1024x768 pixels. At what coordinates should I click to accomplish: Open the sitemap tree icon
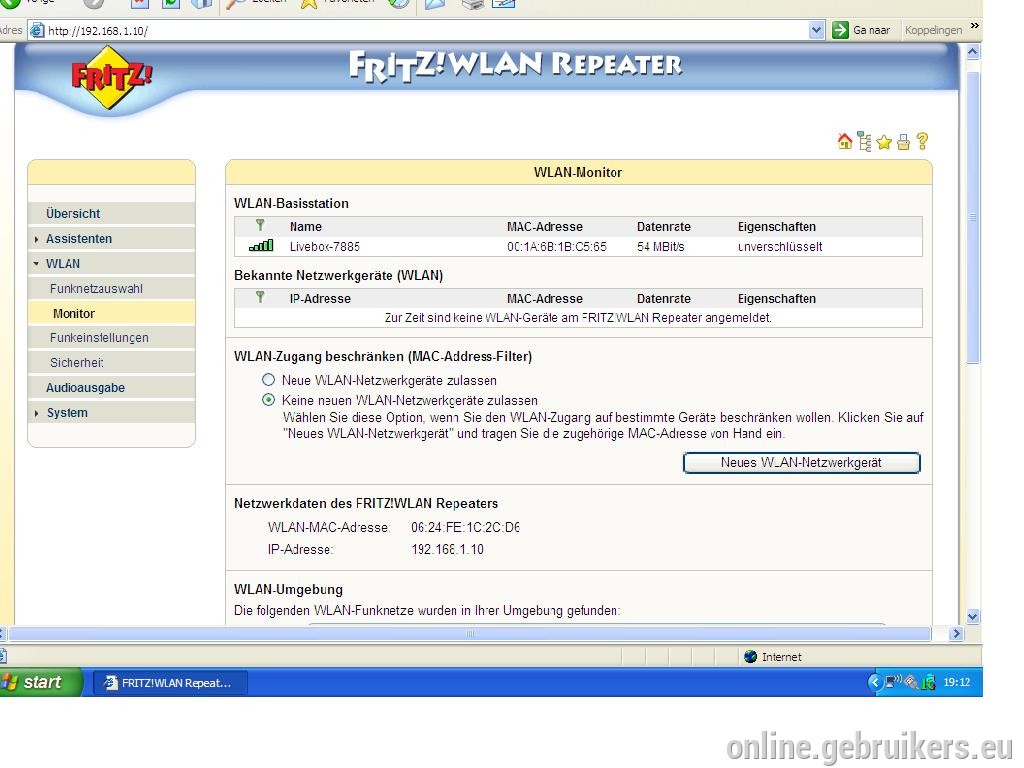[865, 141]
